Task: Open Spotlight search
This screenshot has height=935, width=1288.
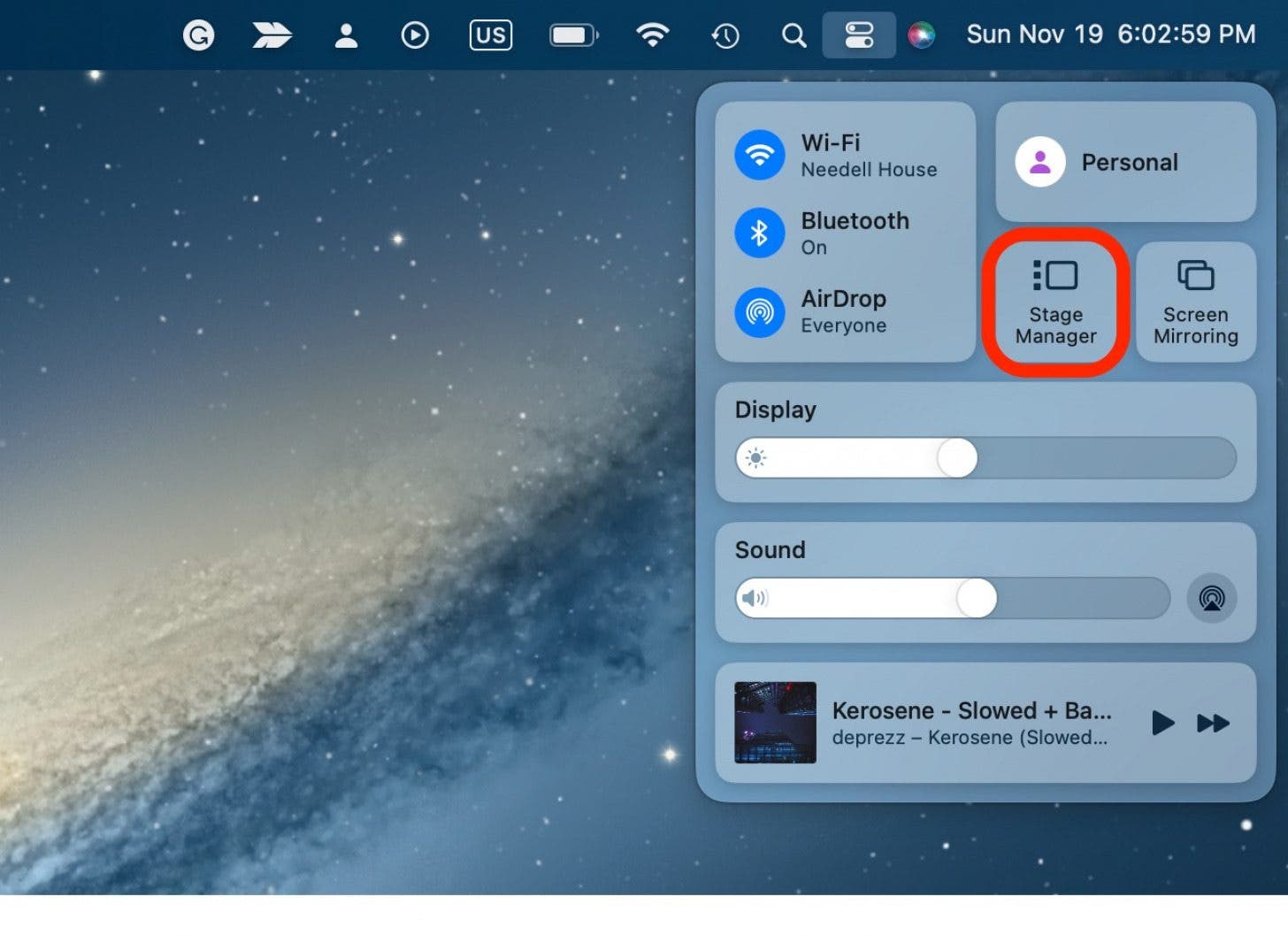Action: click(793, 35)
